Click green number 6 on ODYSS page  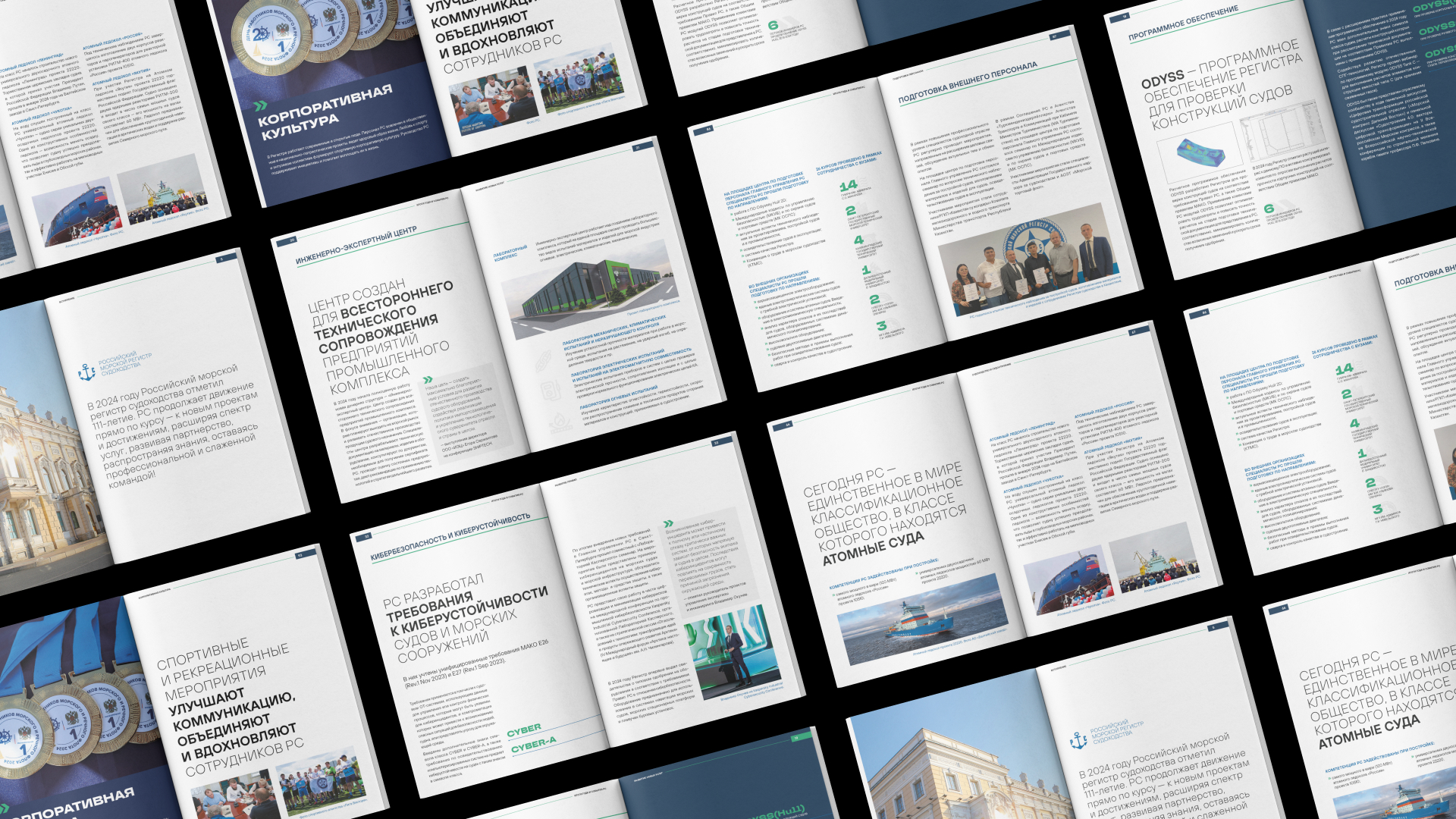(x=1268, y=208)
